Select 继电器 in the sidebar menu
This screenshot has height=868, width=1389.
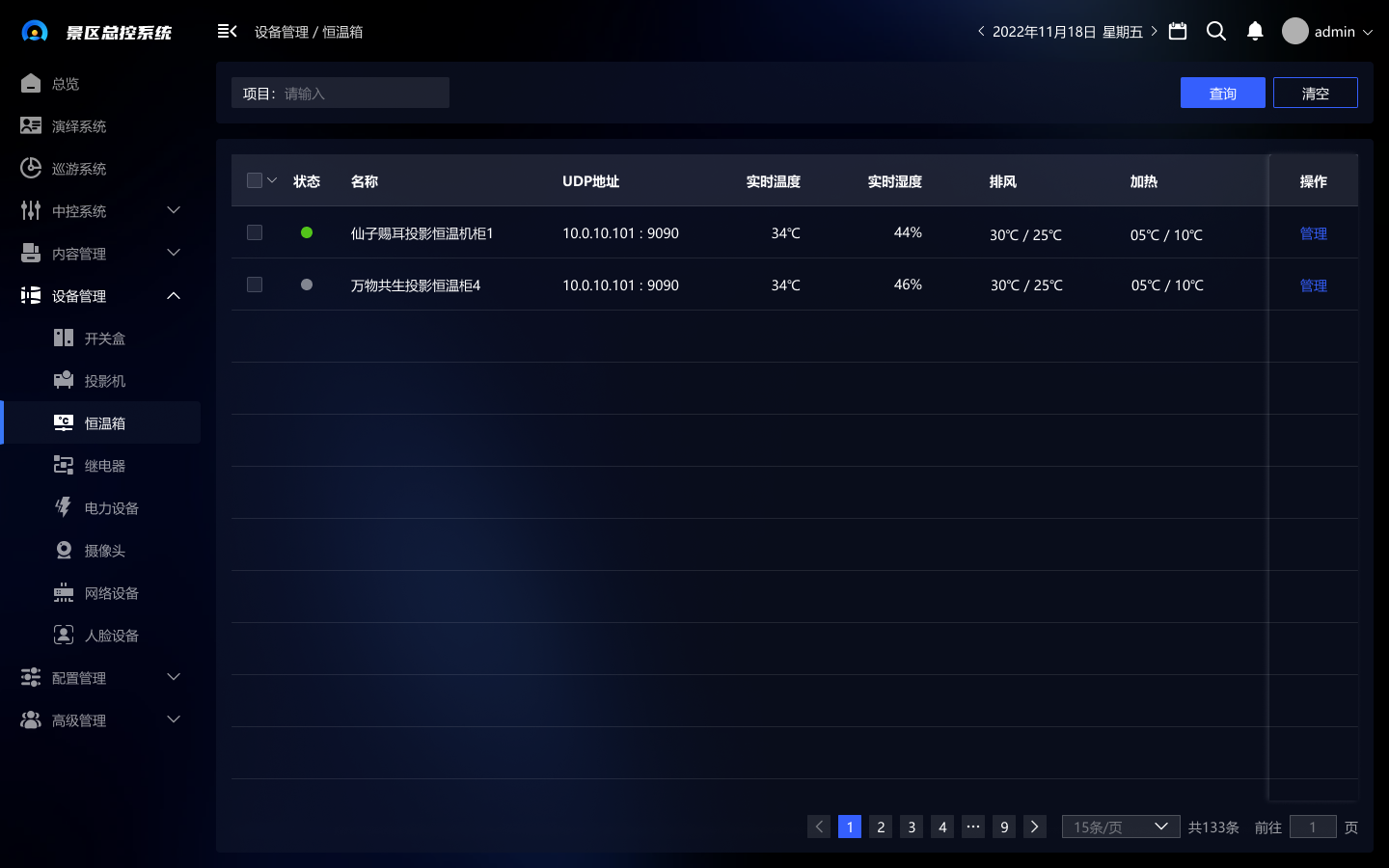pos(104,466)
